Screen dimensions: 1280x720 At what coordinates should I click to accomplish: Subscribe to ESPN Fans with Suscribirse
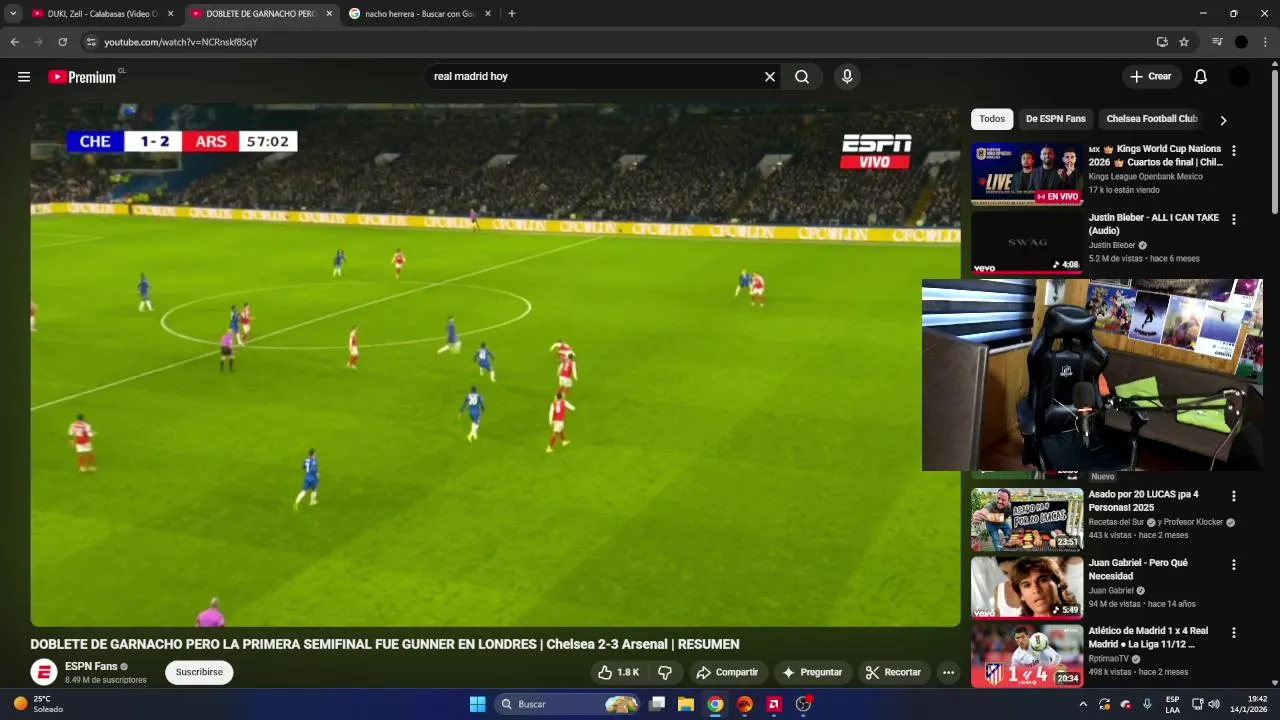point(199,672)
